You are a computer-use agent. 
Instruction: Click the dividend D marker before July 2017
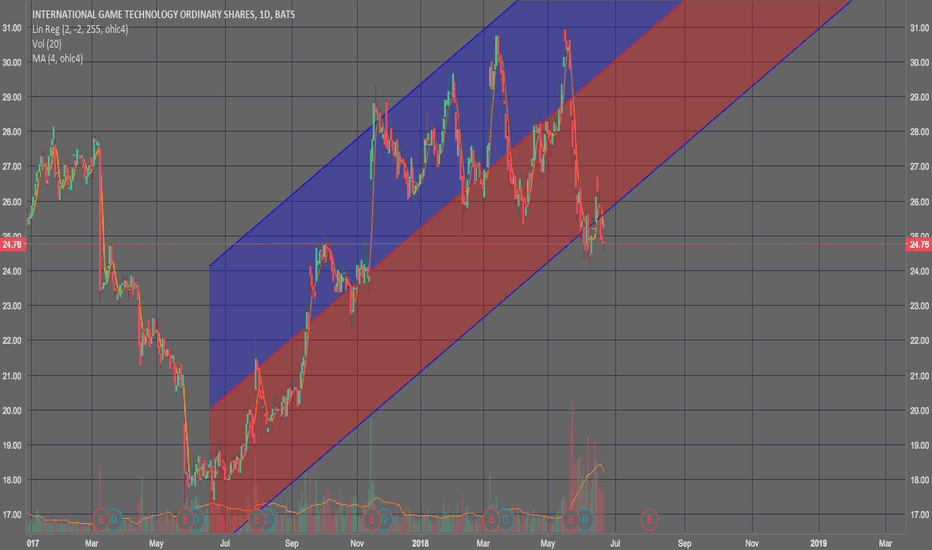(x=197, y=520)
